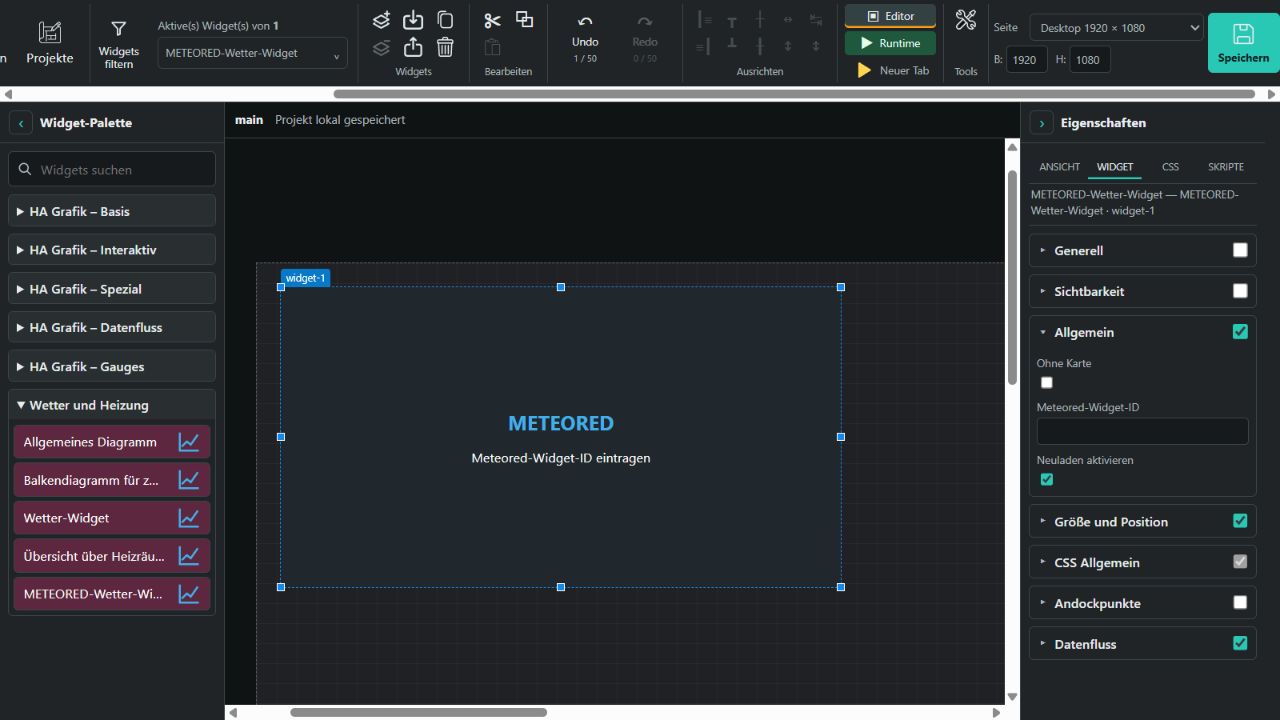Click the Meteored-Widget-ID input field
The width and height of the screenshot is (1280, 720).
(x=1142, y=431)
